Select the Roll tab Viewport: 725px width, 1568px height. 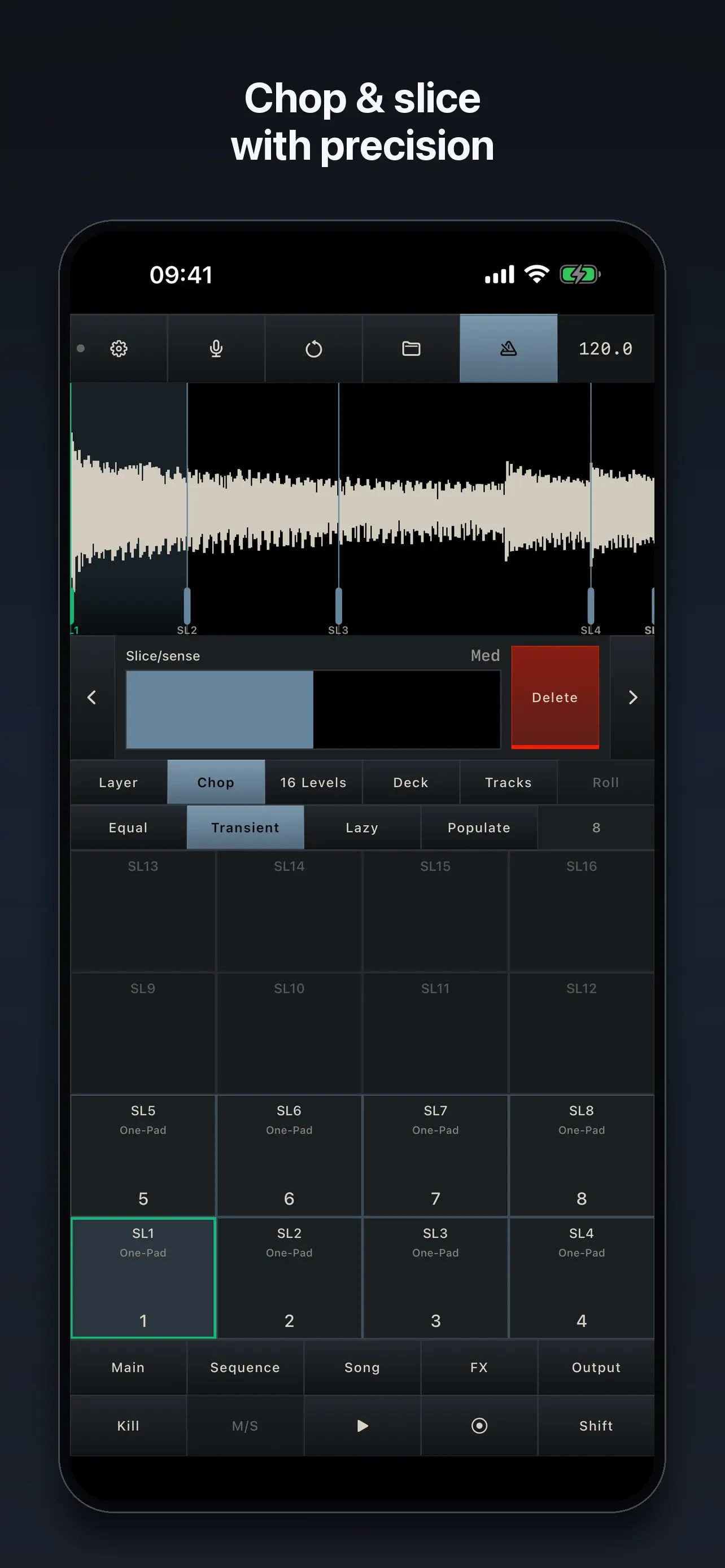(x=606, y=782)
